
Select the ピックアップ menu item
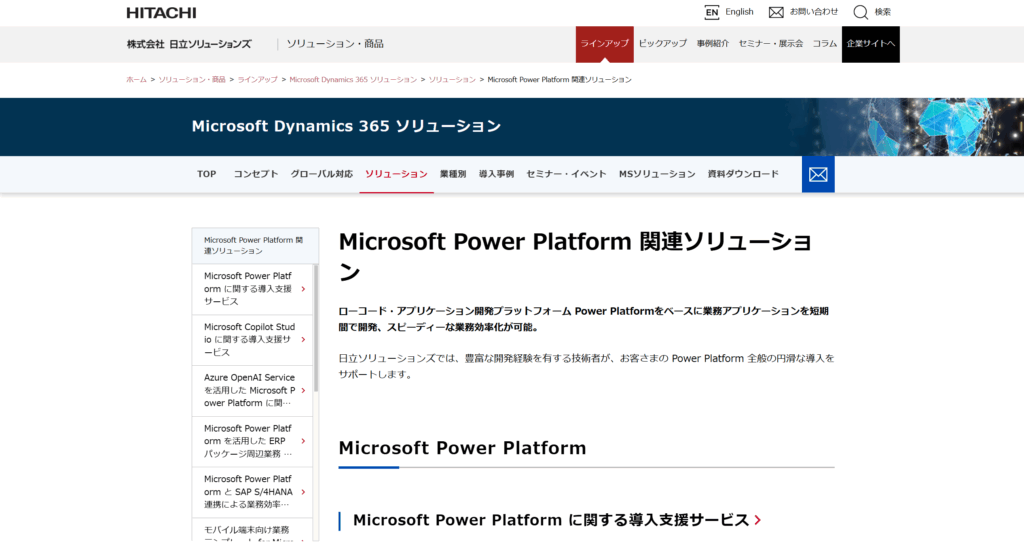pyautogui.click(x=663, y=44)
